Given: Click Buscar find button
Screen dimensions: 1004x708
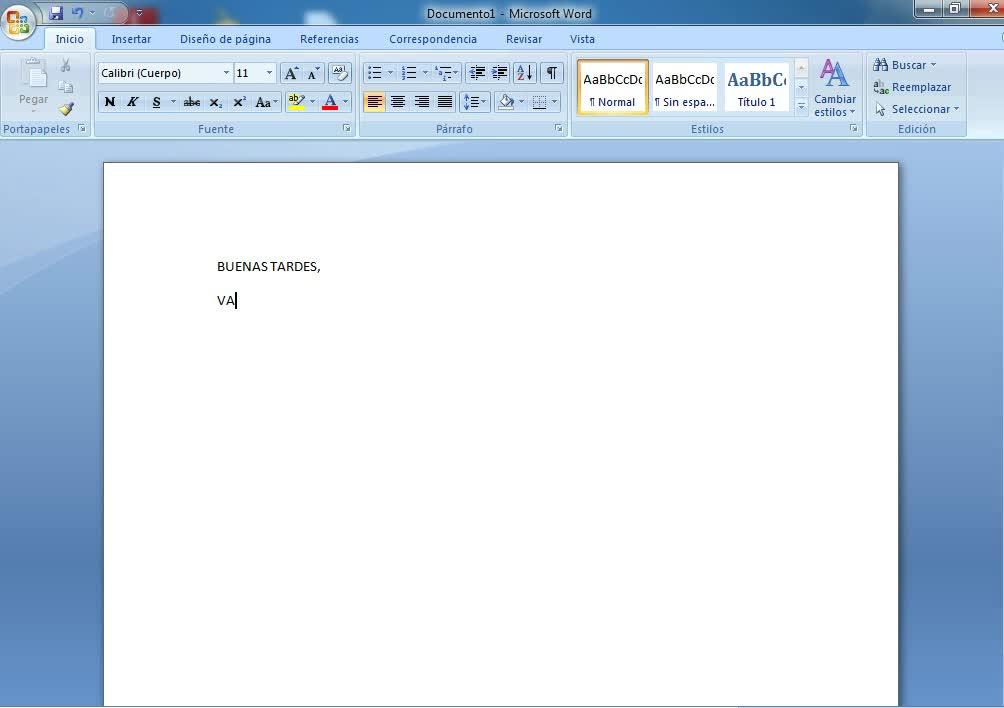Looking at the screenshot, I should 905,65.
